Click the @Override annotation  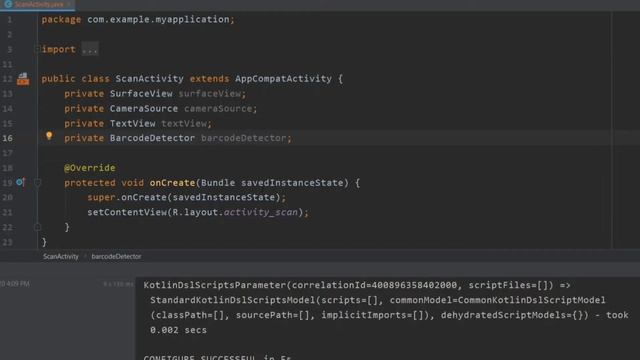(90, 168)
